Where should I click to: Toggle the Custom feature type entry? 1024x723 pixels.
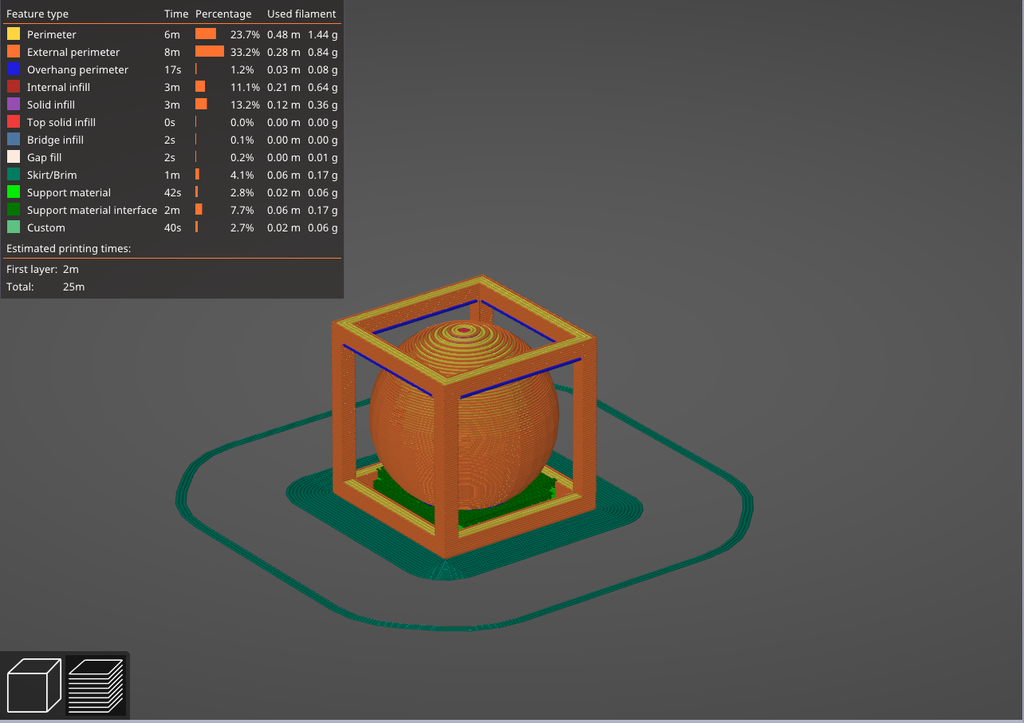click(45, 227)
